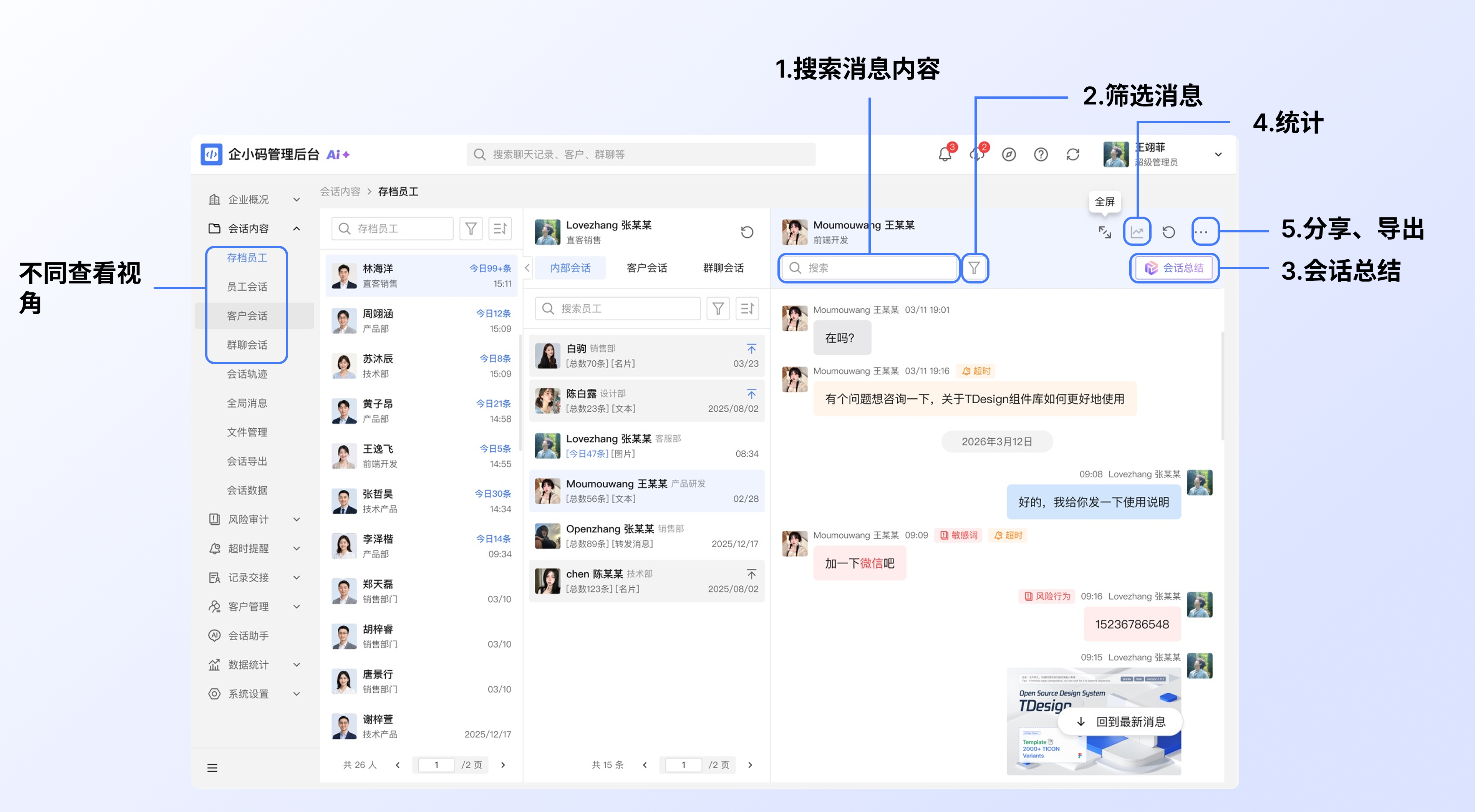This screenshot has width=1475, height=812.
Task: Click filter funnel beside 搜索员工 field
Action: tap(718, 309)
